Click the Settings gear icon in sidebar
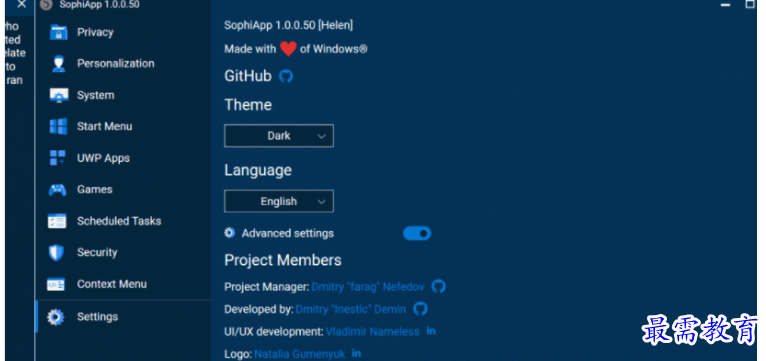The width and height of the screenshot is (766, 361). pyautogui.click(x=55, y=317)
